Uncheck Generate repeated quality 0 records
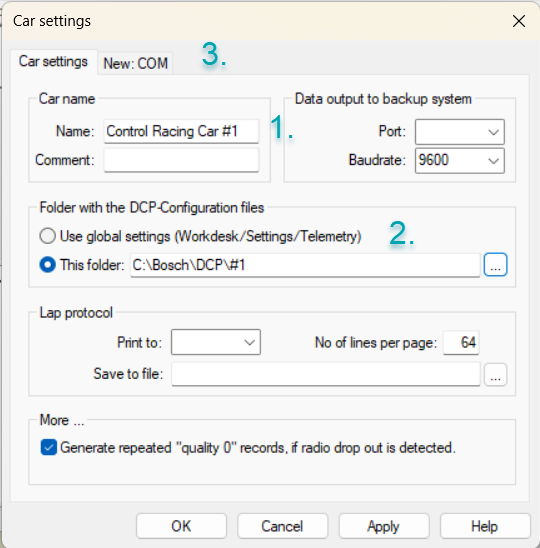540x548 pixels. click(x=49, y=447)
